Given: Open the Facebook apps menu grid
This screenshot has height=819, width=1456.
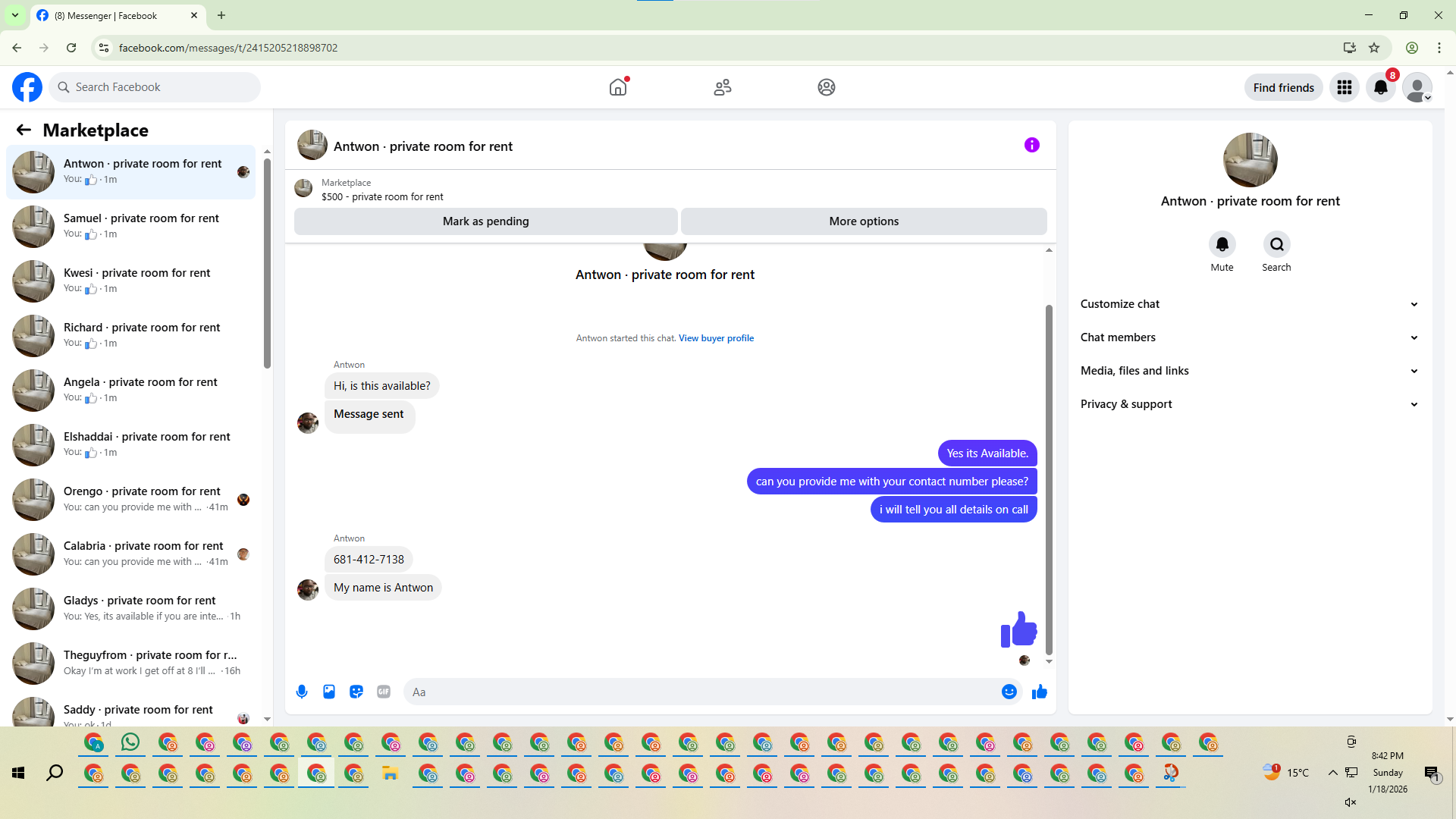Looking at the screenshot, I should click(1345, 87).
